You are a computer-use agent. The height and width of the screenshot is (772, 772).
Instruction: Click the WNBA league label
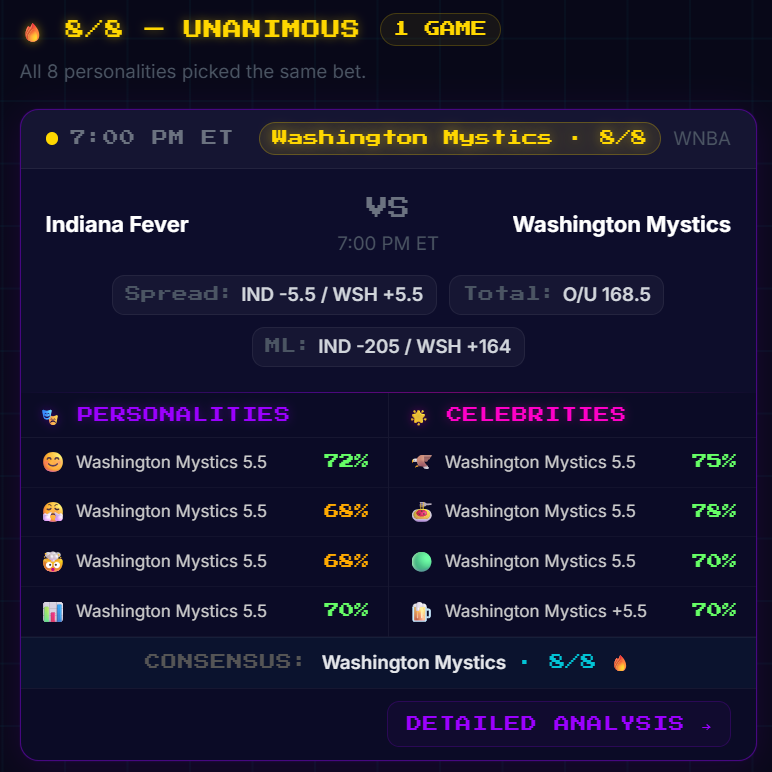pos(702,139)
